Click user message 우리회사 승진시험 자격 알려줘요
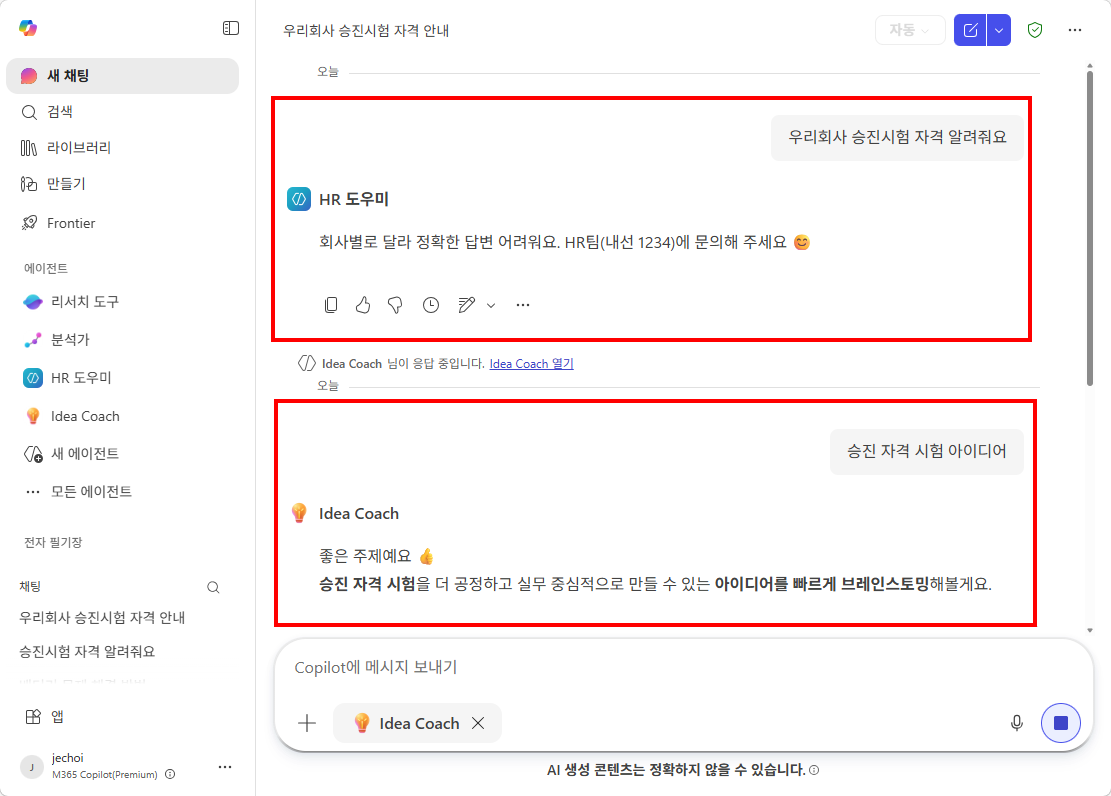 (897, 138)
